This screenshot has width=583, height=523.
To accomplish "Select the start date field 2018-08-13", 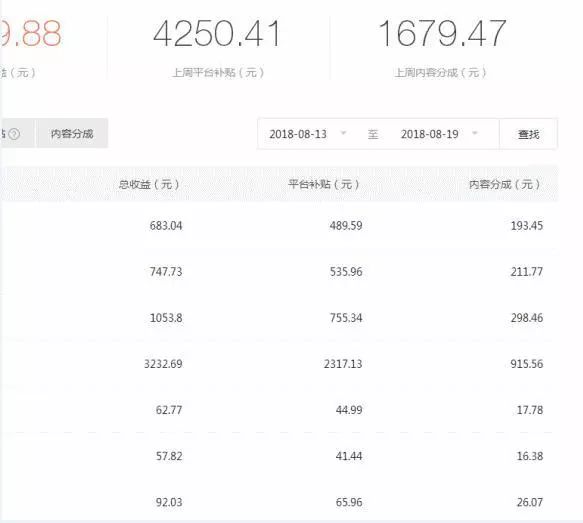I will (298, 134).
